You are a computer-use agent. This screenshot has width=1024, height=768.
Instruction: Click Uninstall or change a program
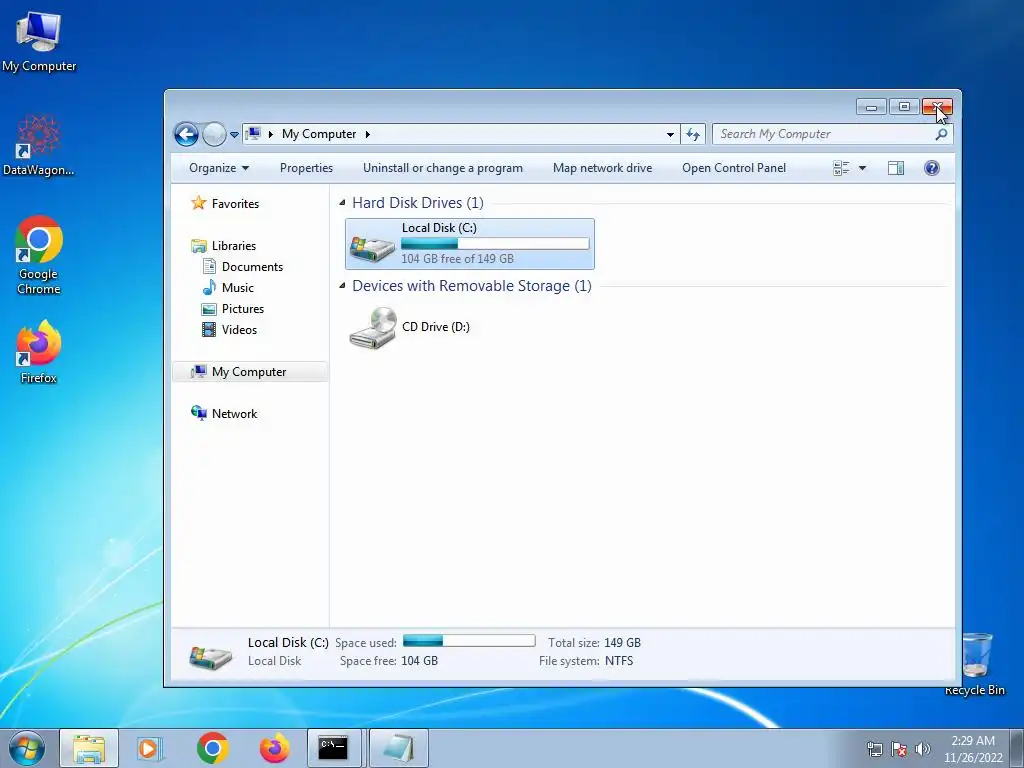pos(443,168)
